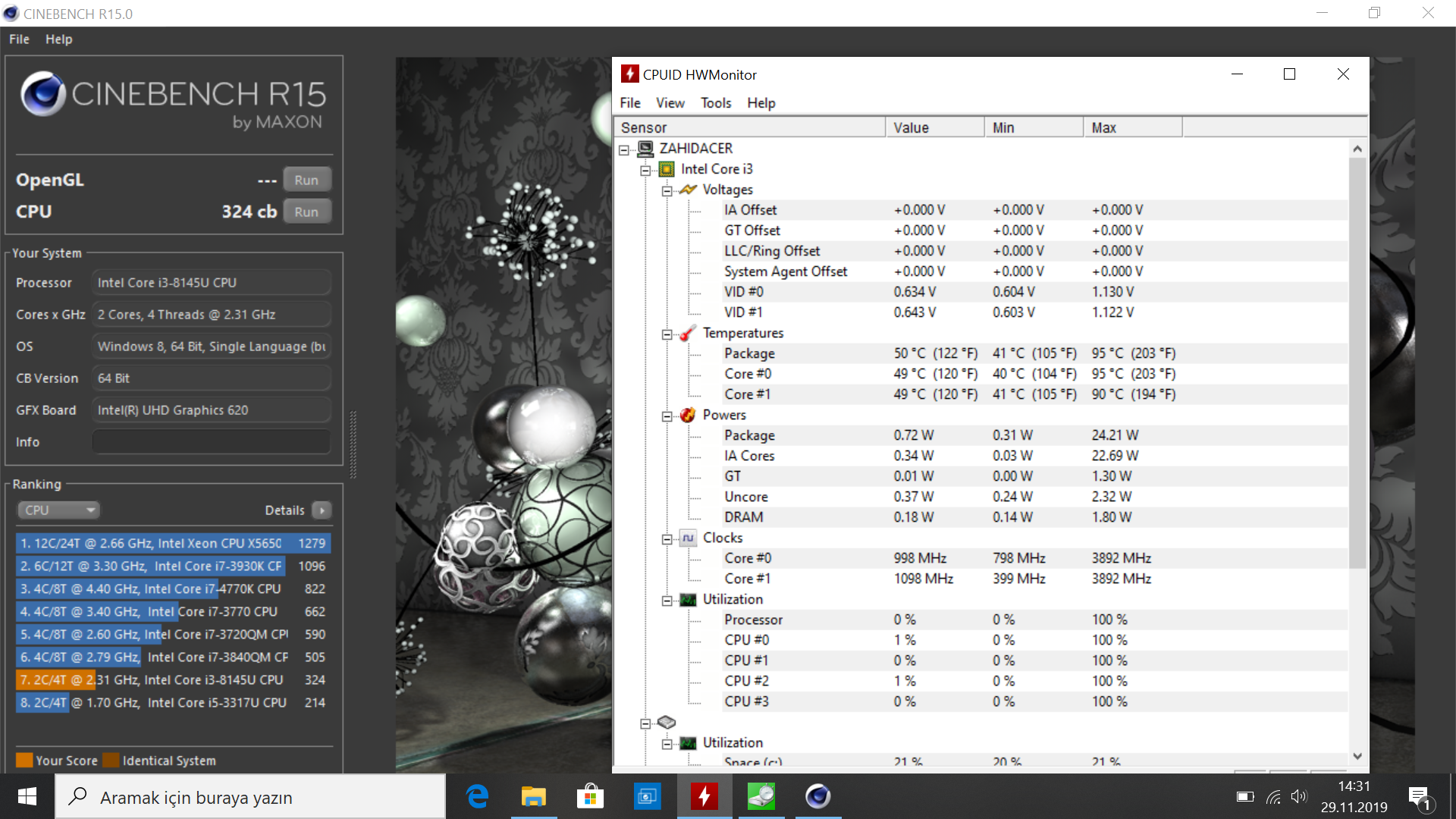Image resolution: width=1456 pixels, height=819 pixels.
Task: Open HWMonitor Tools menu
Action: point(716,103)
